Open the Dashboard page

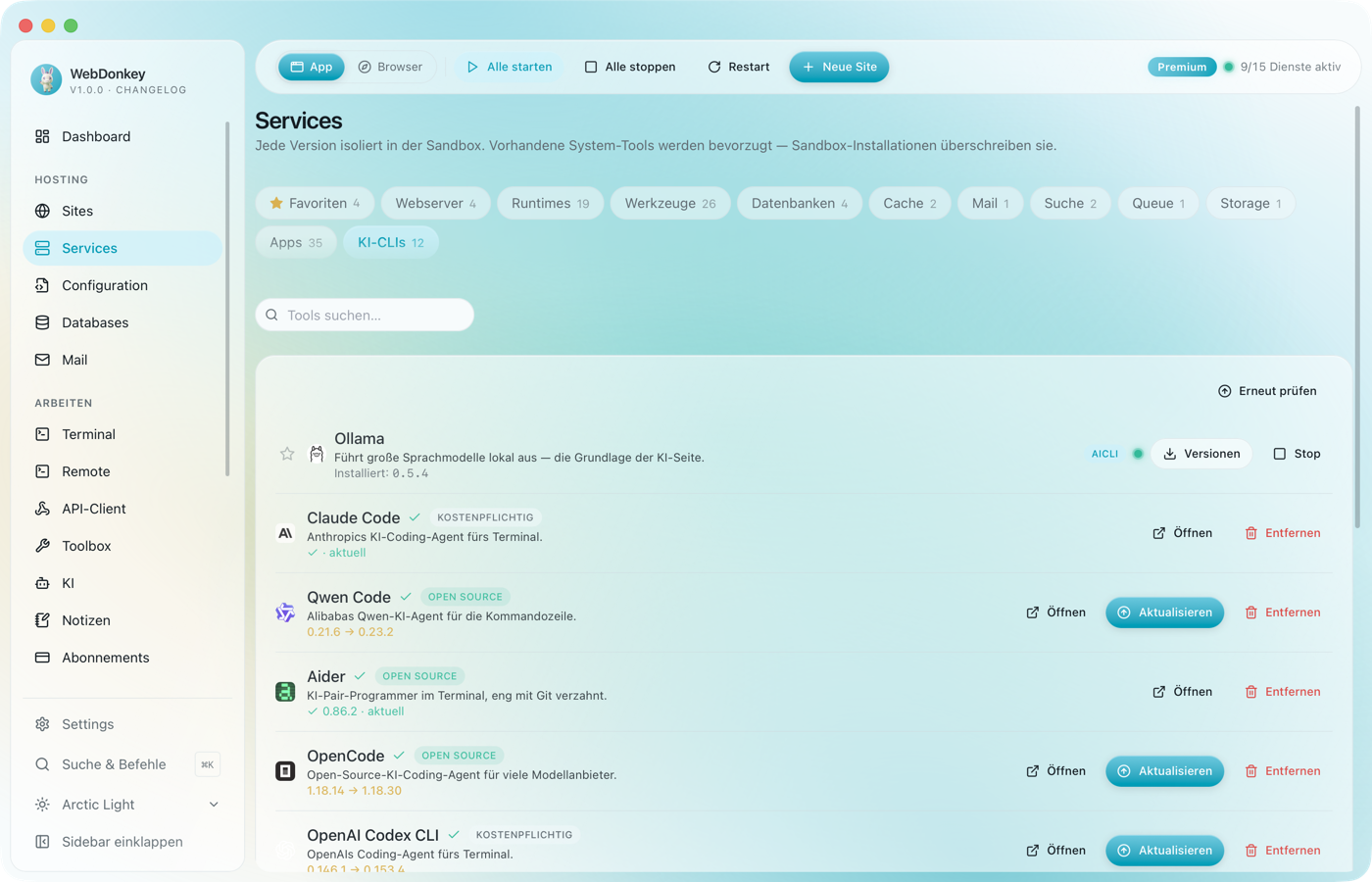tap(123, 136)
